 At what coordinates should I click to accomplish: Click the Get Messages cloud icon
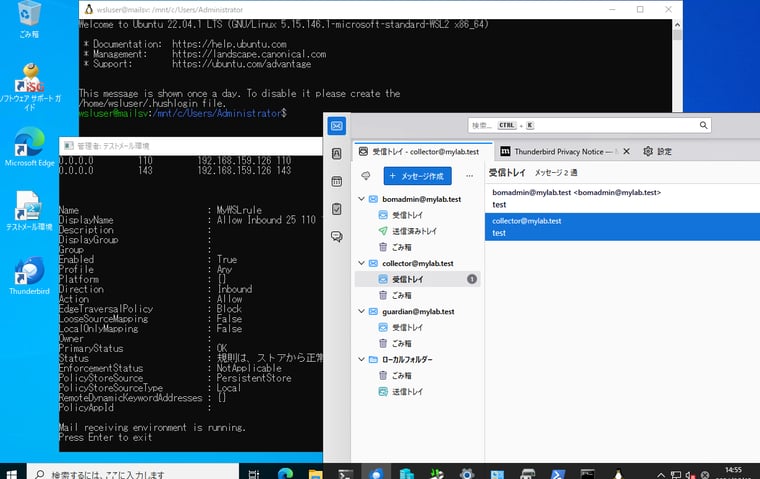[x=366, y=176]
